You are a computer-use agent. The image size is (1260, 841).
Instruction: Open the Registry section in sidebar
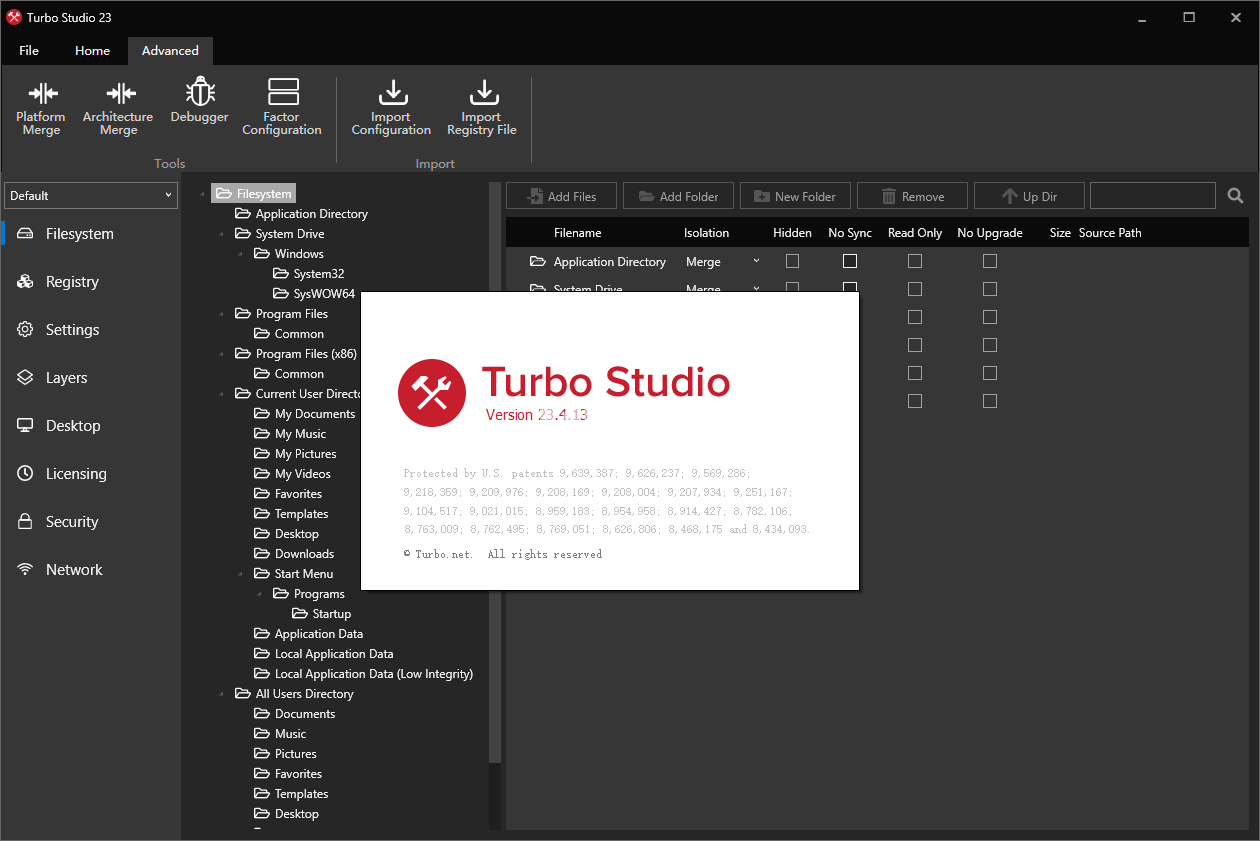point(90,282)
